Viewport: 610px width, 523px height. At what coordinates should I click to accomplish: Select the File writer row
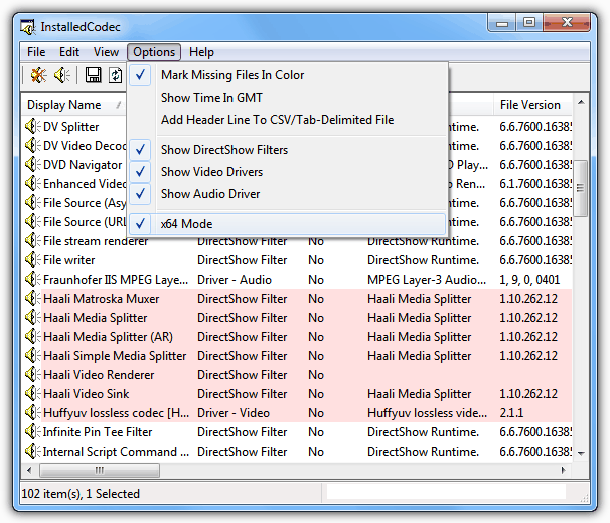(x=297, y=260)
